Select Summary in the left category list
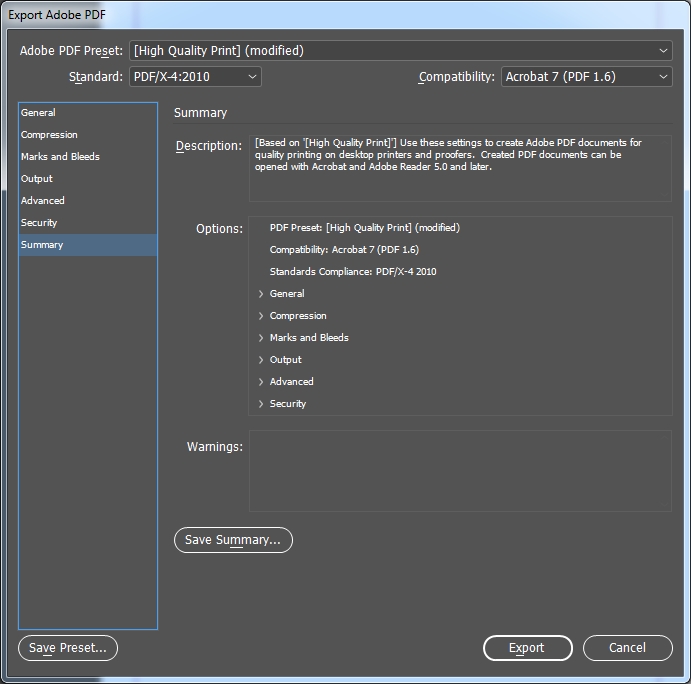 tap(88, 245)
